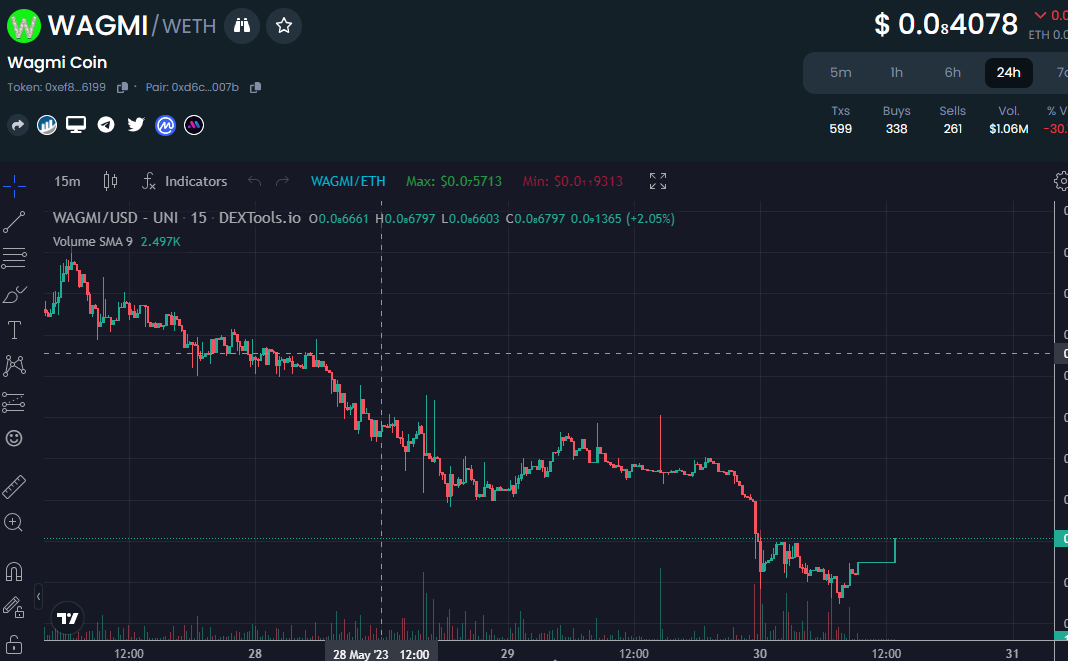Image resolution: width=1068 pixels, height=661 pixels.
Task: Open the Twitter link icon
Action: [136, 125]
